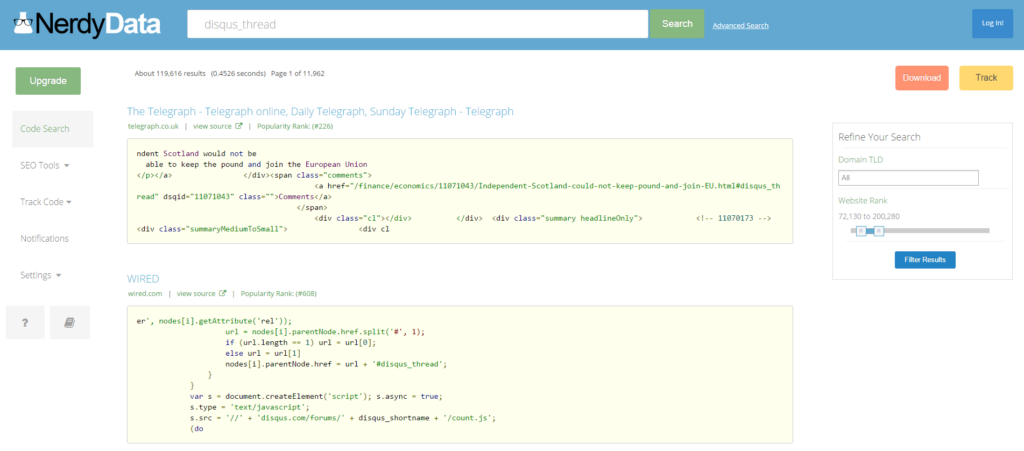The image size is (1024, 451).
Task: Click left handle of Website Rank slider
Action: (x=861, y=230)
